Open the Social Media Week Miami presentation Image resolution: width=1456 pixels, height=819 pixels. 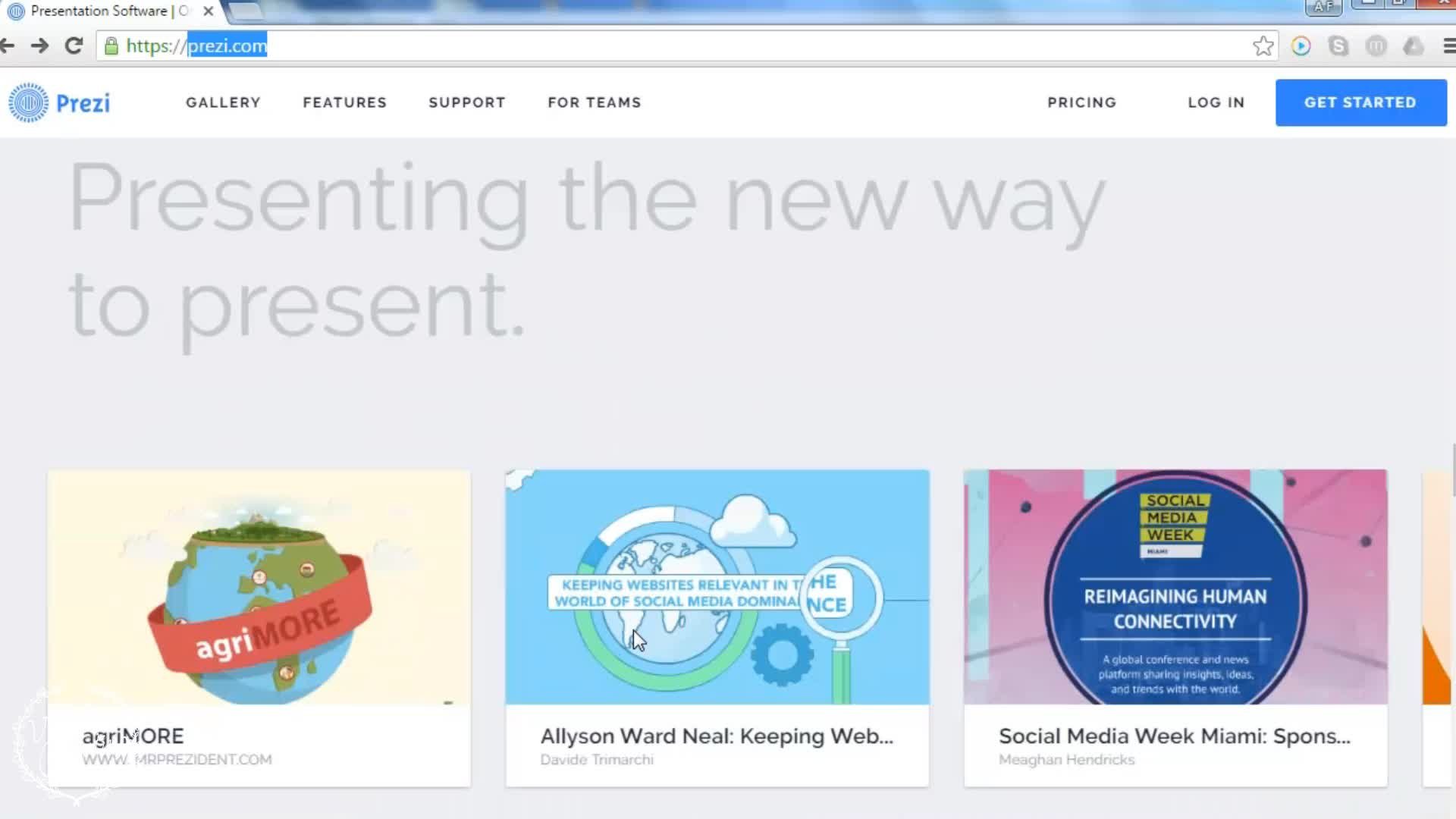point(1175,588)
